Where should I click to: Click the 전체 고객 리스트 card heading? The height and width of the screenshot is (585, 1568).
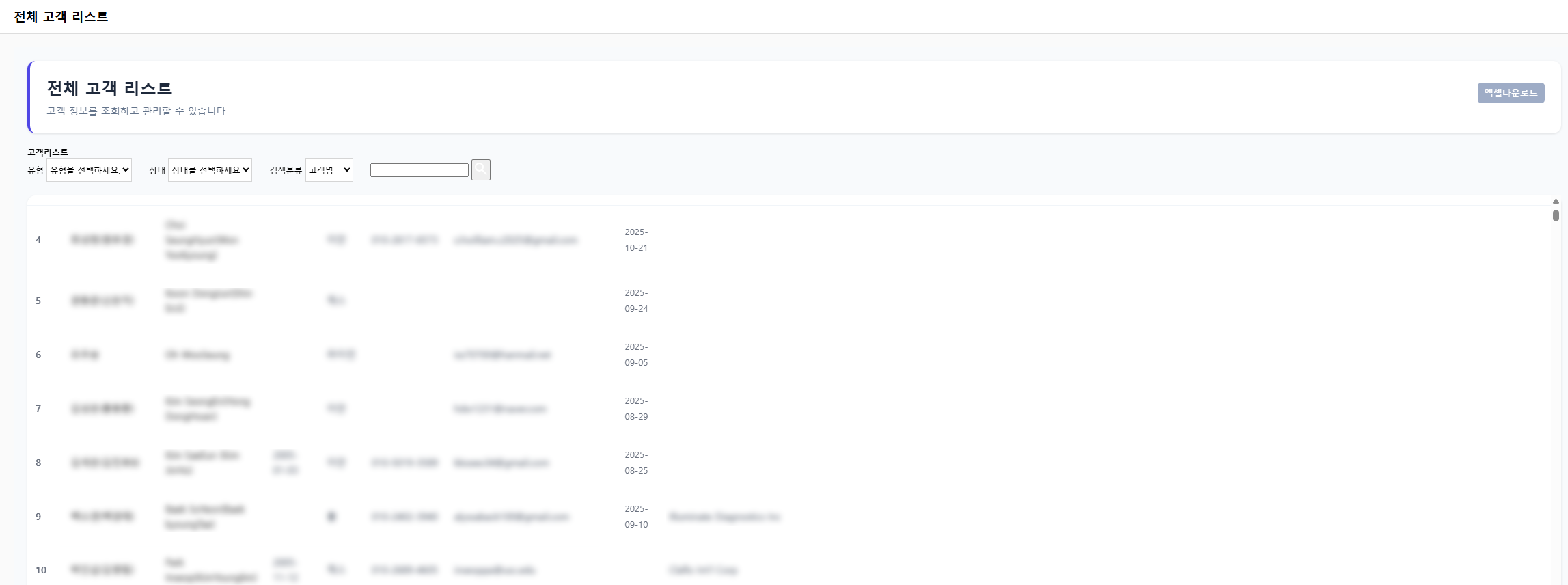click(109, 88)
